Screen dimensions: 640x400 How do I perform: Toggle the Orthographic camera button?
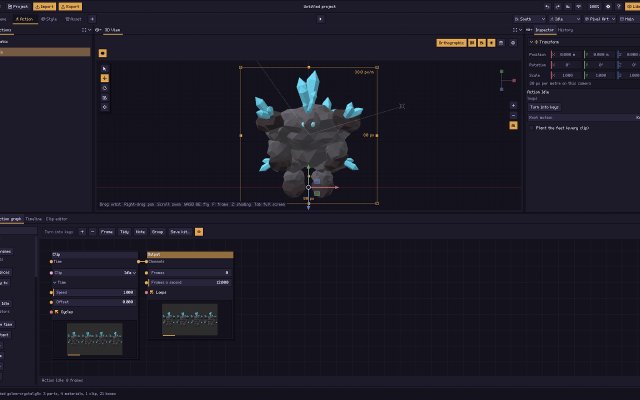451,43
